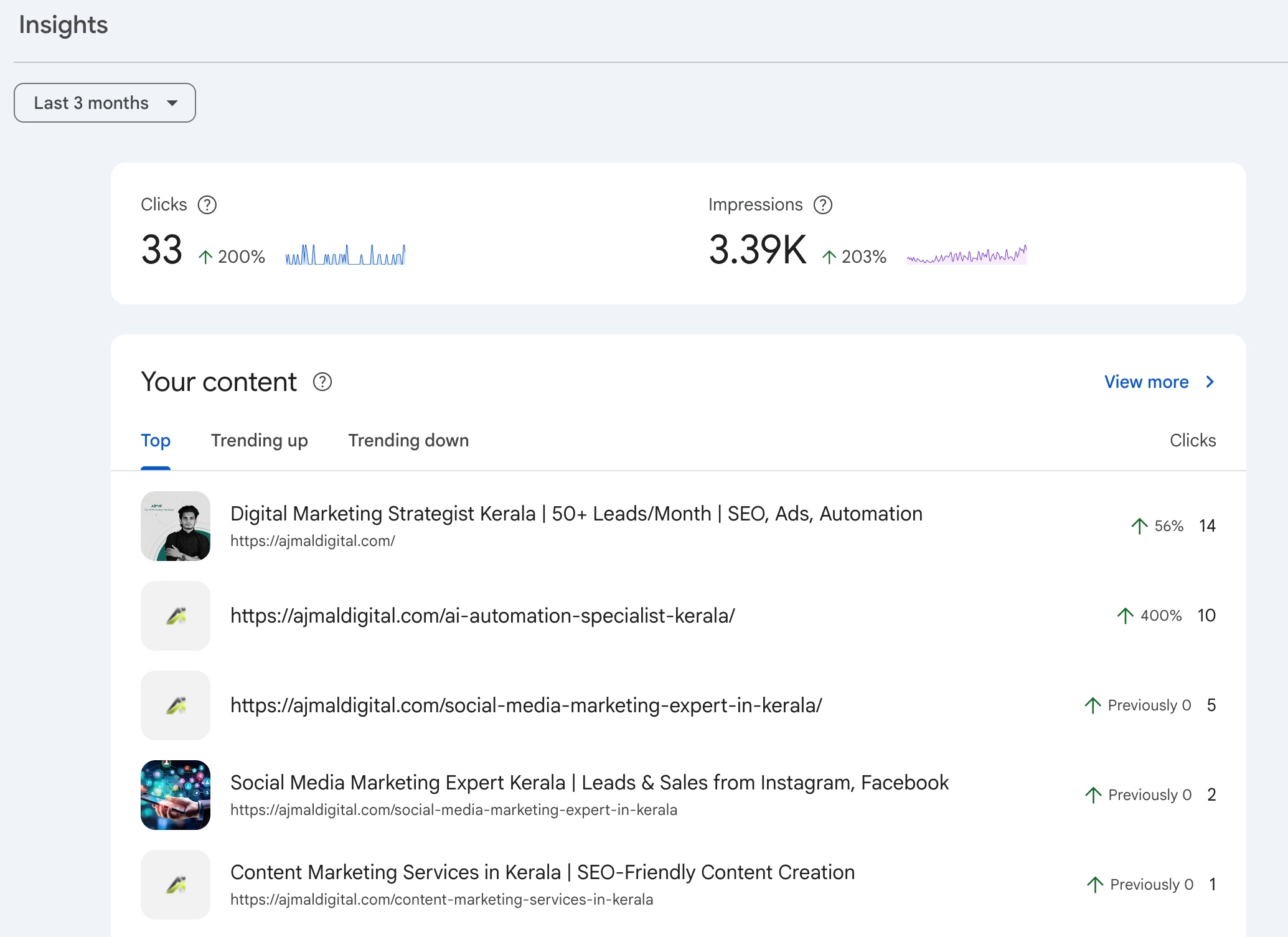This screenshot has height=937, width=1288.
Task: Click the 3.39K impressions value
Action: tap(758, 250)
